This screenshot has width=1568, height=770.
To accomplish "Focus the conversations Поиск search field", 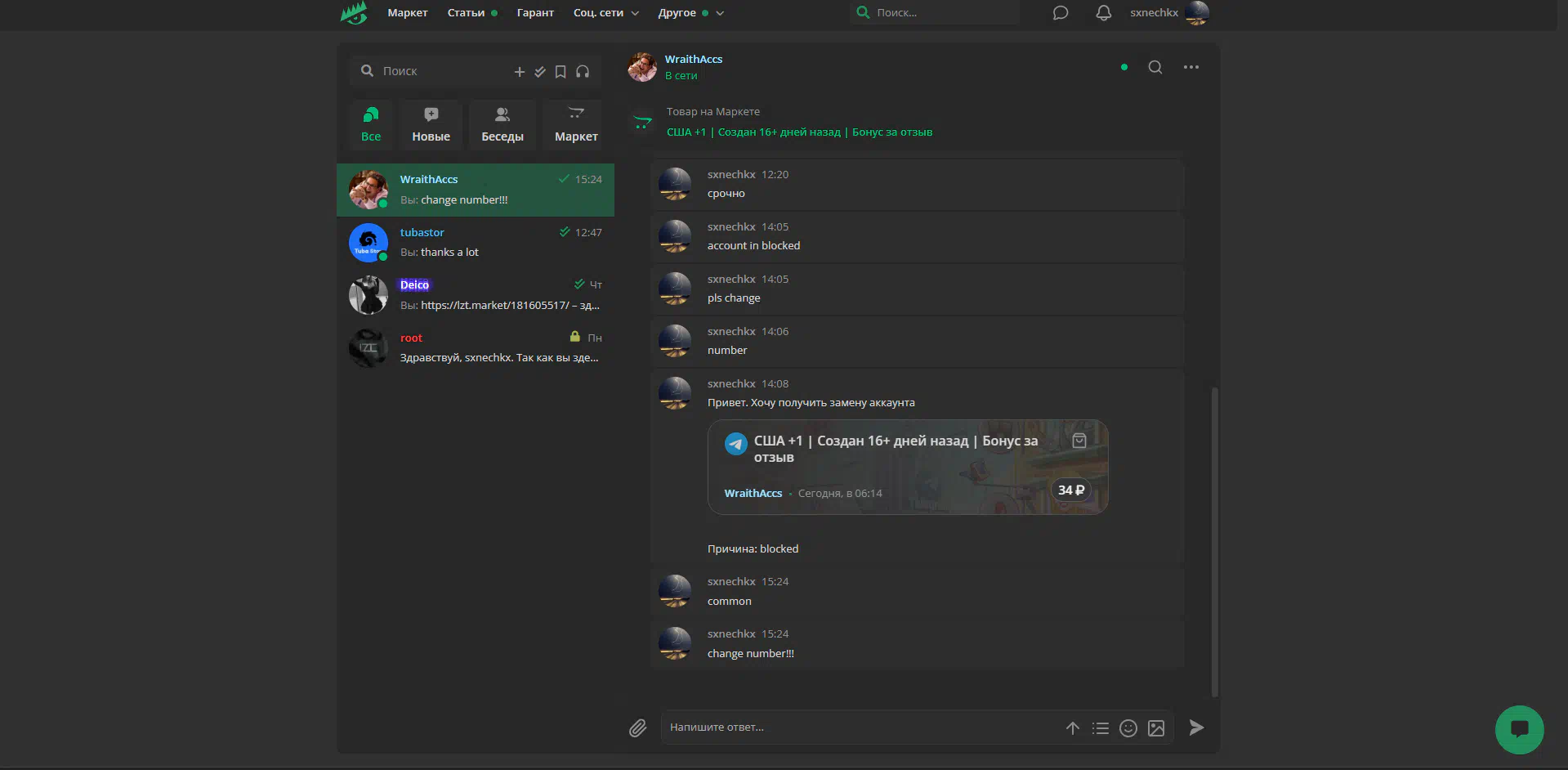I will coord(433,71).
